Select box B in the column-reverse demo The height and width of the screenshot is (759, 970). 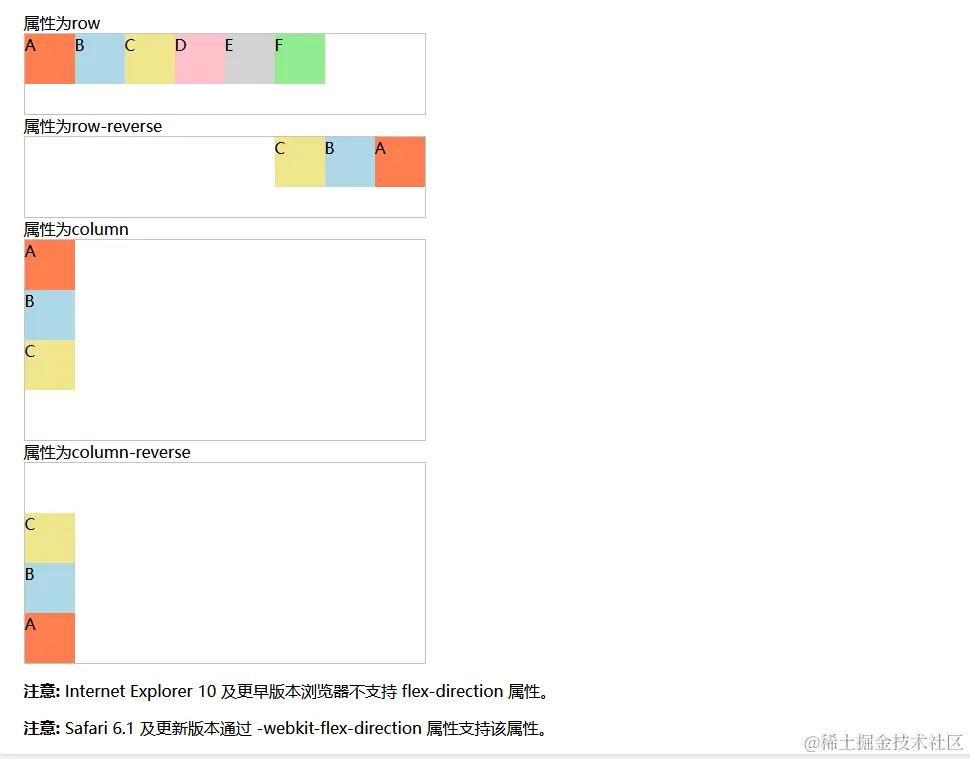click(49, 587)
